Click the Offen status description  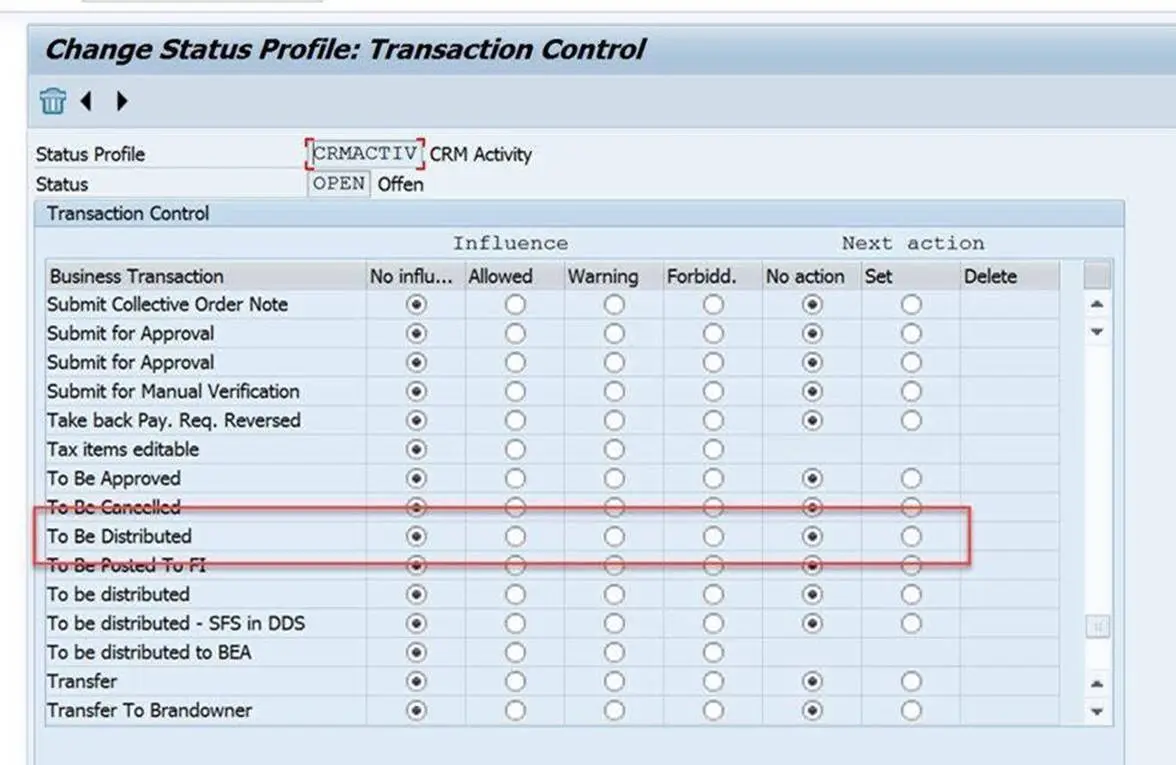[x=400, y=184]
